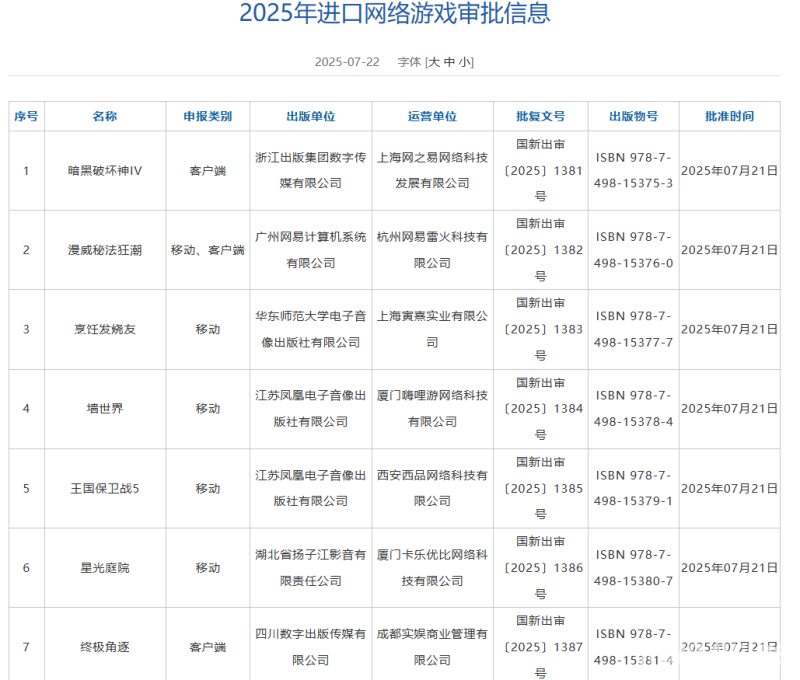Click approval number 国新出审[2025]1381号
This screenshot has height=680, width=800.
[543, 171]
